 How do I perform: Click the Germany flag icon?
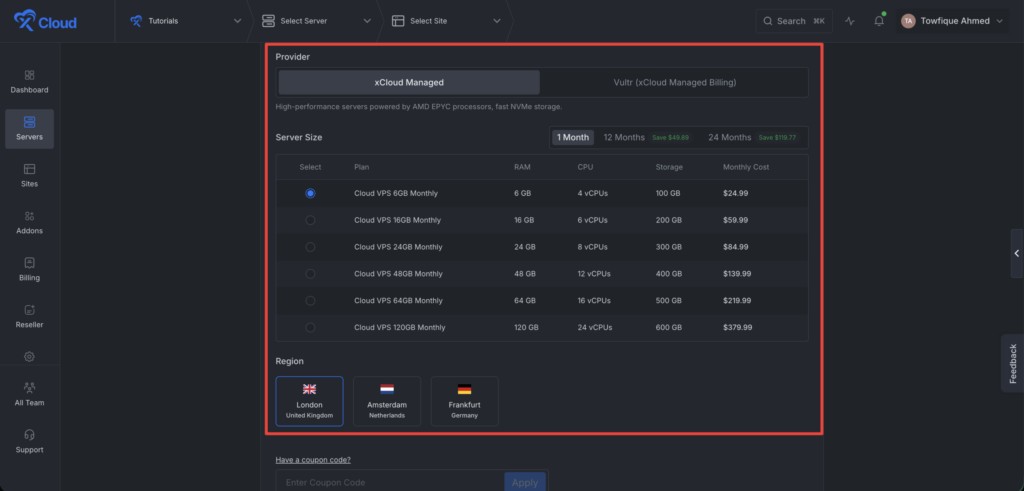[464, 389]
